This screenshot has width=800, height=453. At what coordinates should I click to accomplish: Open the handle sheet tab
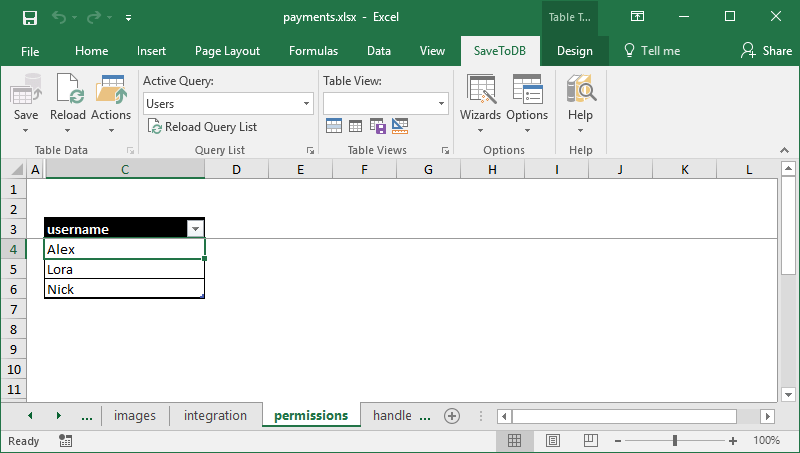pyautogui.click(x=392, y=416)
